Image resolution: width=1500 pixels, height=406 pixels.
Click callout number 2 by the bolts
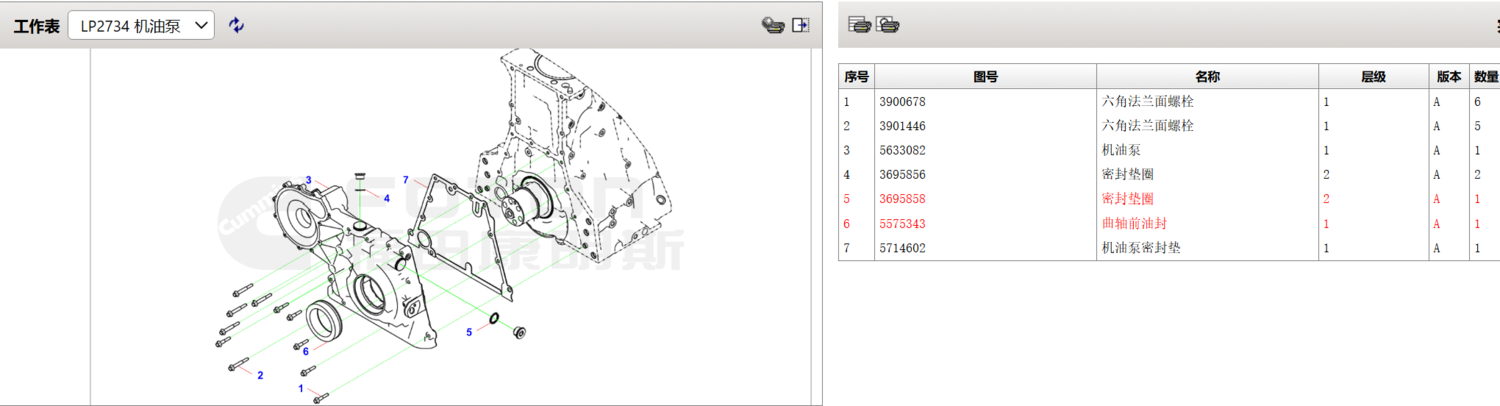[260, 375]
